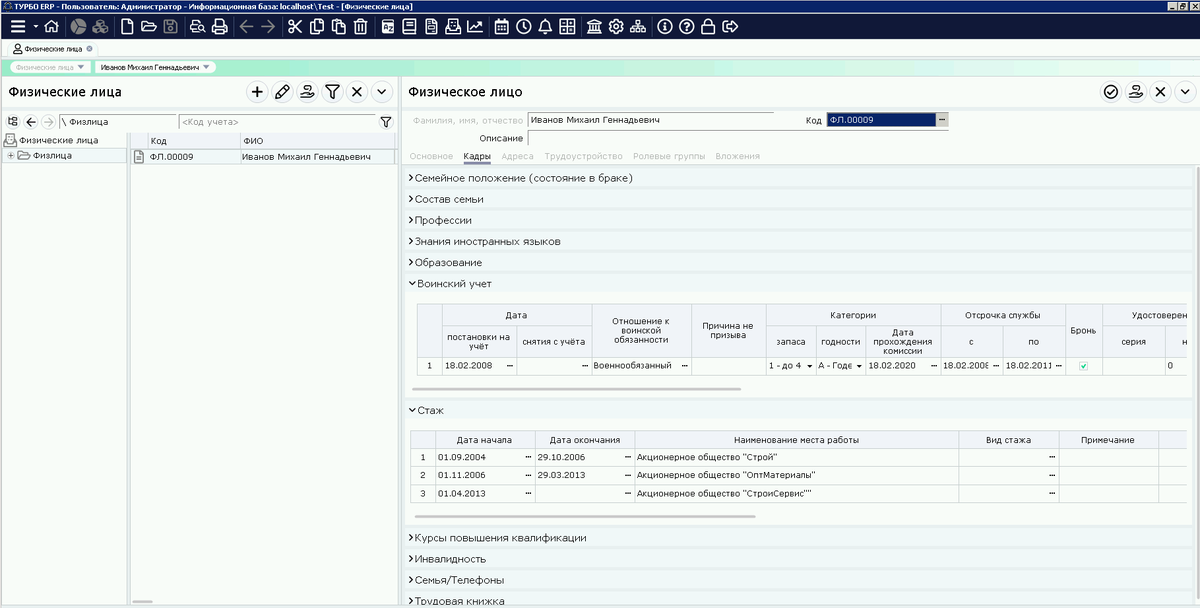This screenshot has width=1200, height=608.
Task: Expand Состав семьи section
Action: (411, 199)
